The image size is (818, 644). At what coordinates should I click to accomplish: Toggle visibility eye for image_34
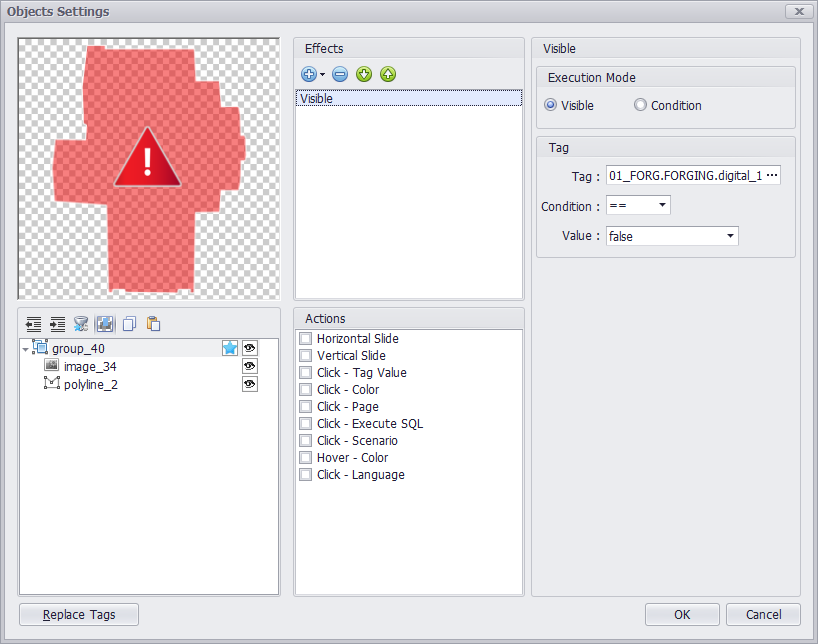click(250, 367)
